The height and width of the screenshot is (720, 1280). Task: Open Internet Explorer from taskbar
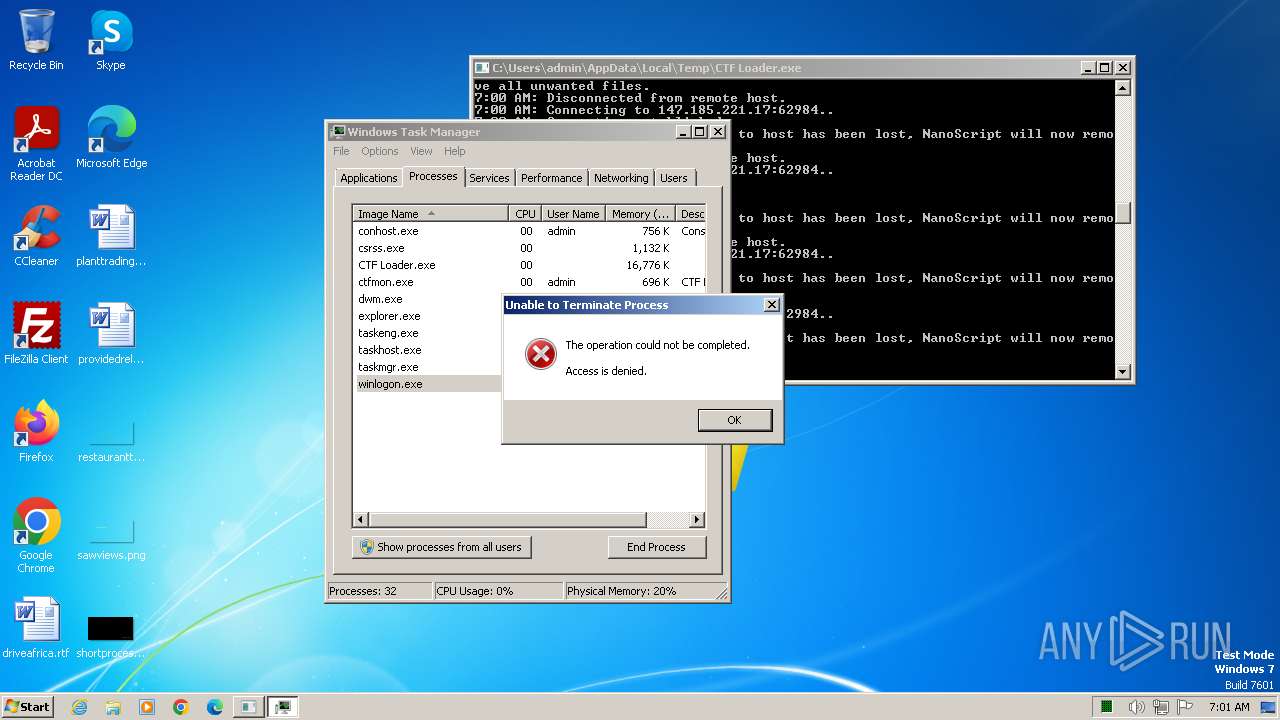point(79,707)
